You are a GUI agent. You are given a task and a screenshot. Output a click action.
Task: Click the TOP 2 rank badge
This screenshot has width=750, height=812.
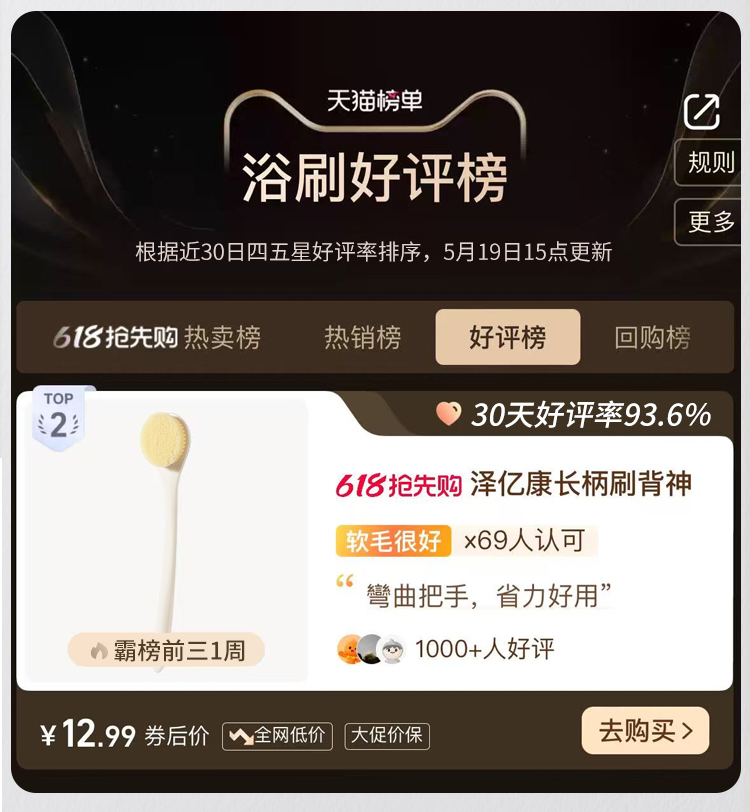point(59,417)
